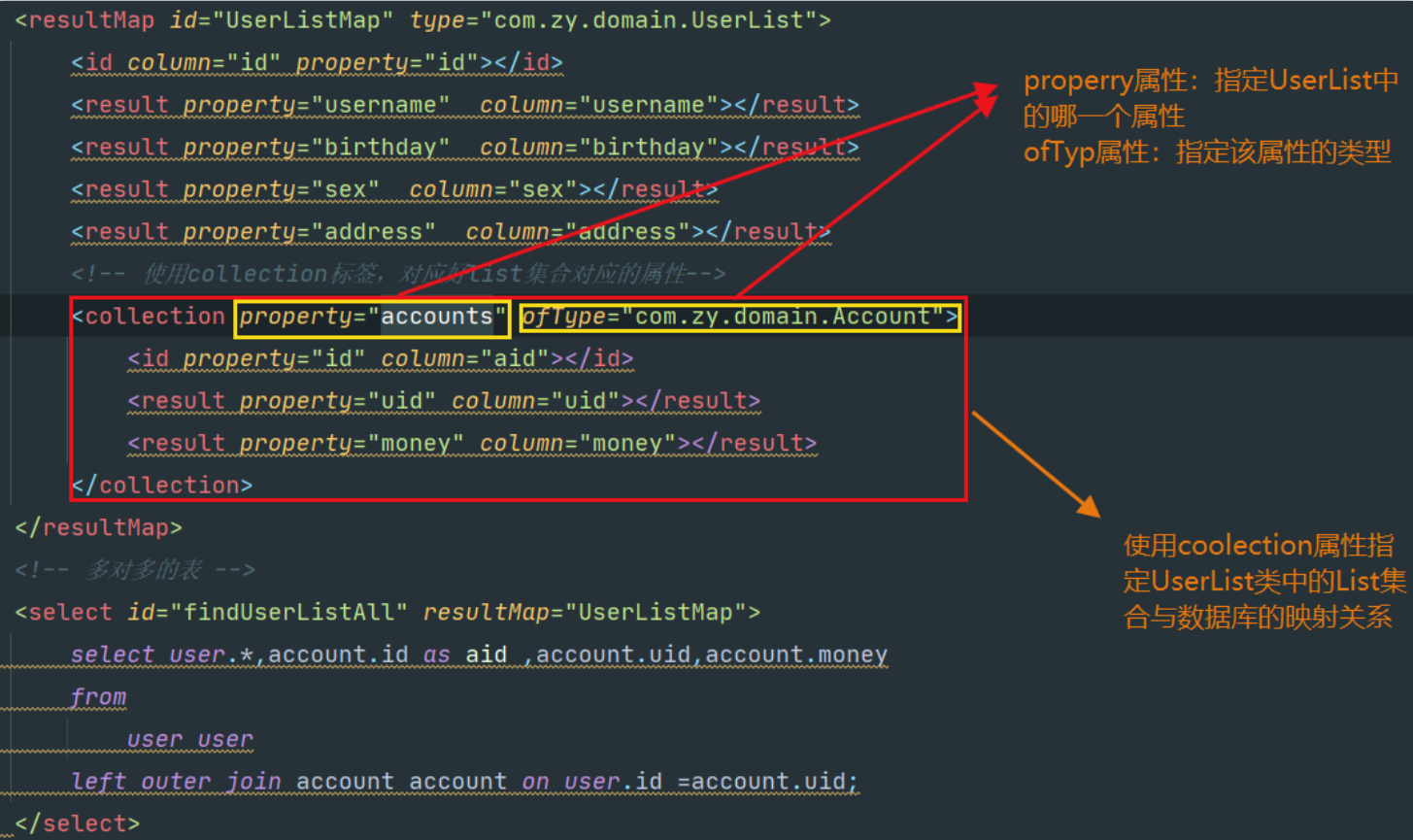Screen dimensions: 1413x840
Task: Click property value "money" in result line
Action: 416,444
